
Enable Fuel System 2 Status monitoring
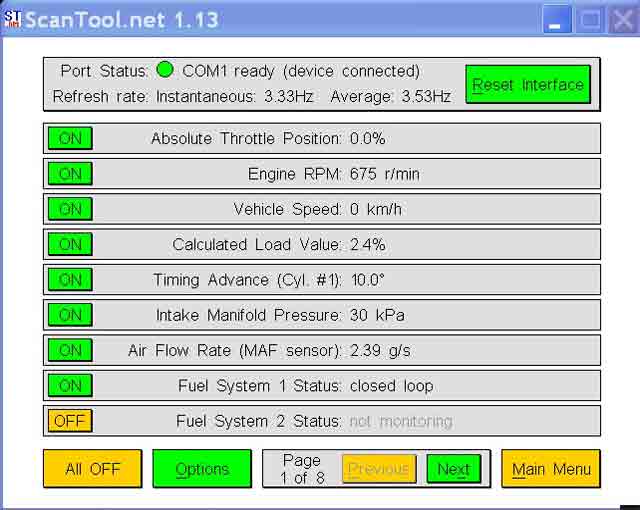click(70, 421)
